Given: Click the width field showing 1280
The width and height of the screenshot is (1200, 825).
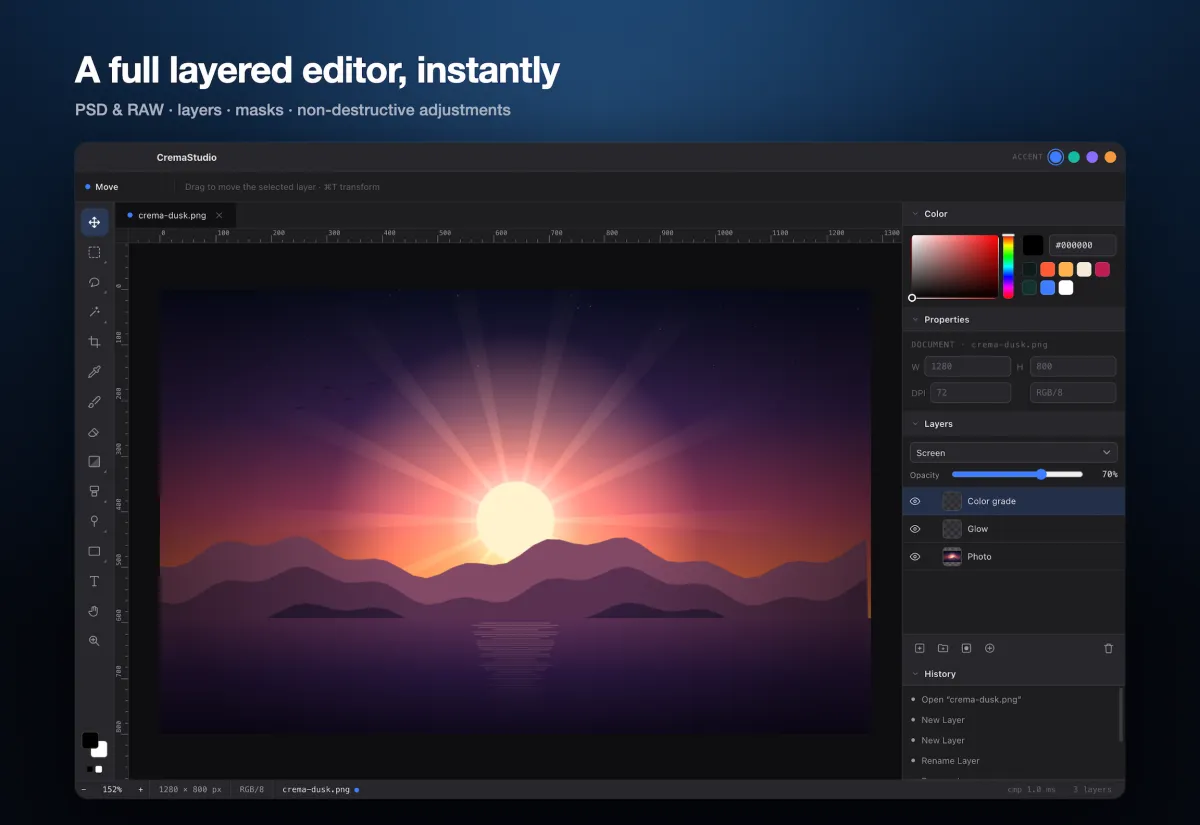Looking at the screenshot, I should (x=968, y=367).
